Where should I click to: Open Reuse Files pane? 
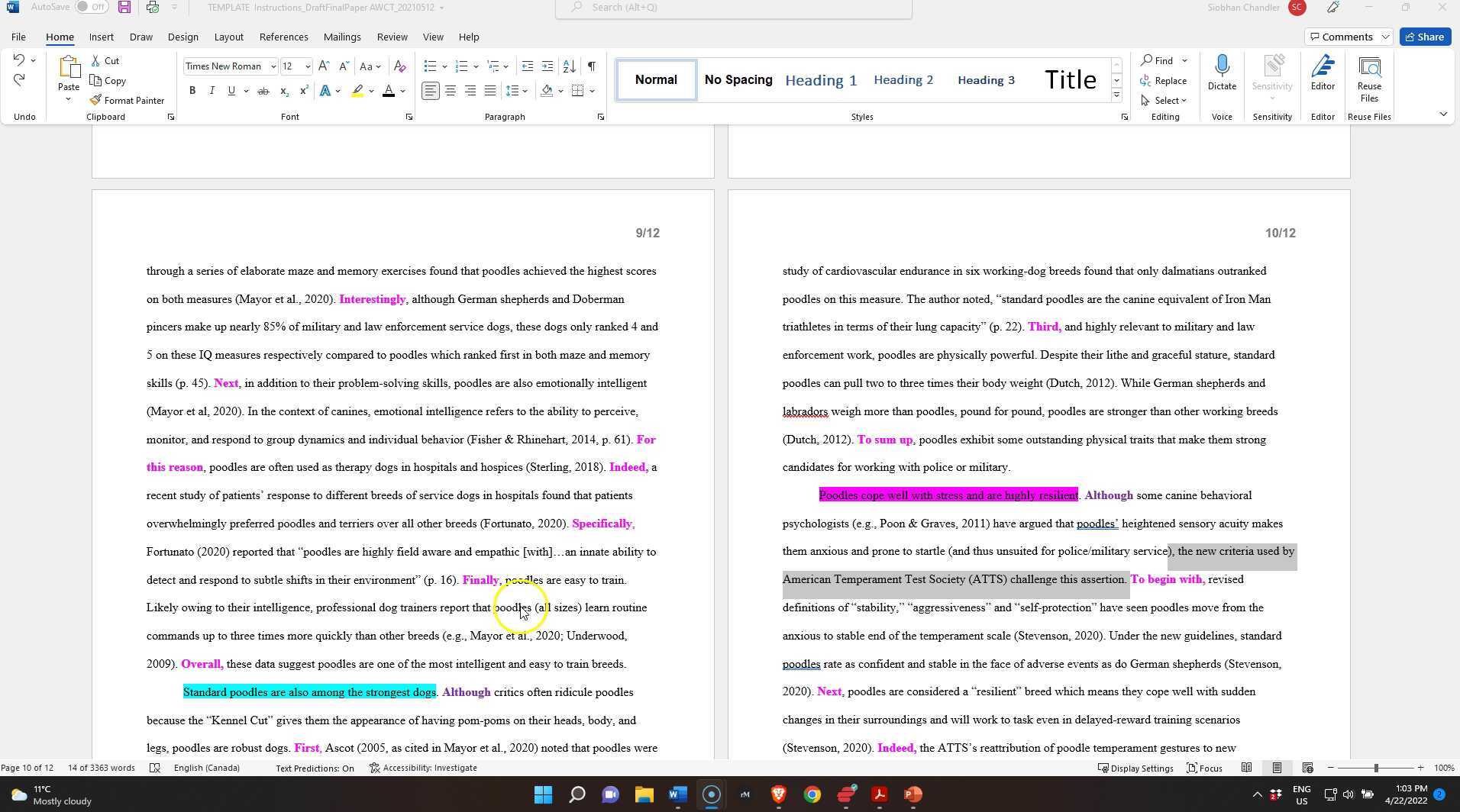click(1369, 79)
